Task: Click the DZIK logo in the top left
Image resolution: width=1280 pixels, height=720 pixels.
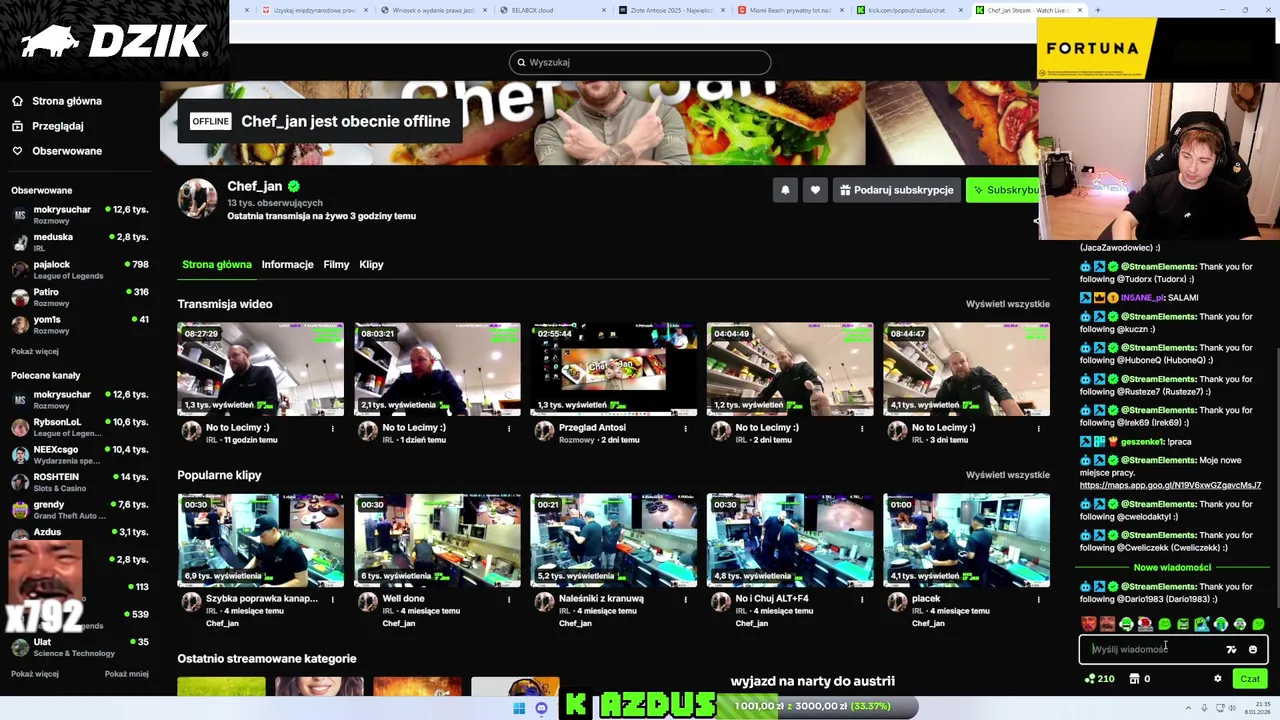Action: coord(113,41)
